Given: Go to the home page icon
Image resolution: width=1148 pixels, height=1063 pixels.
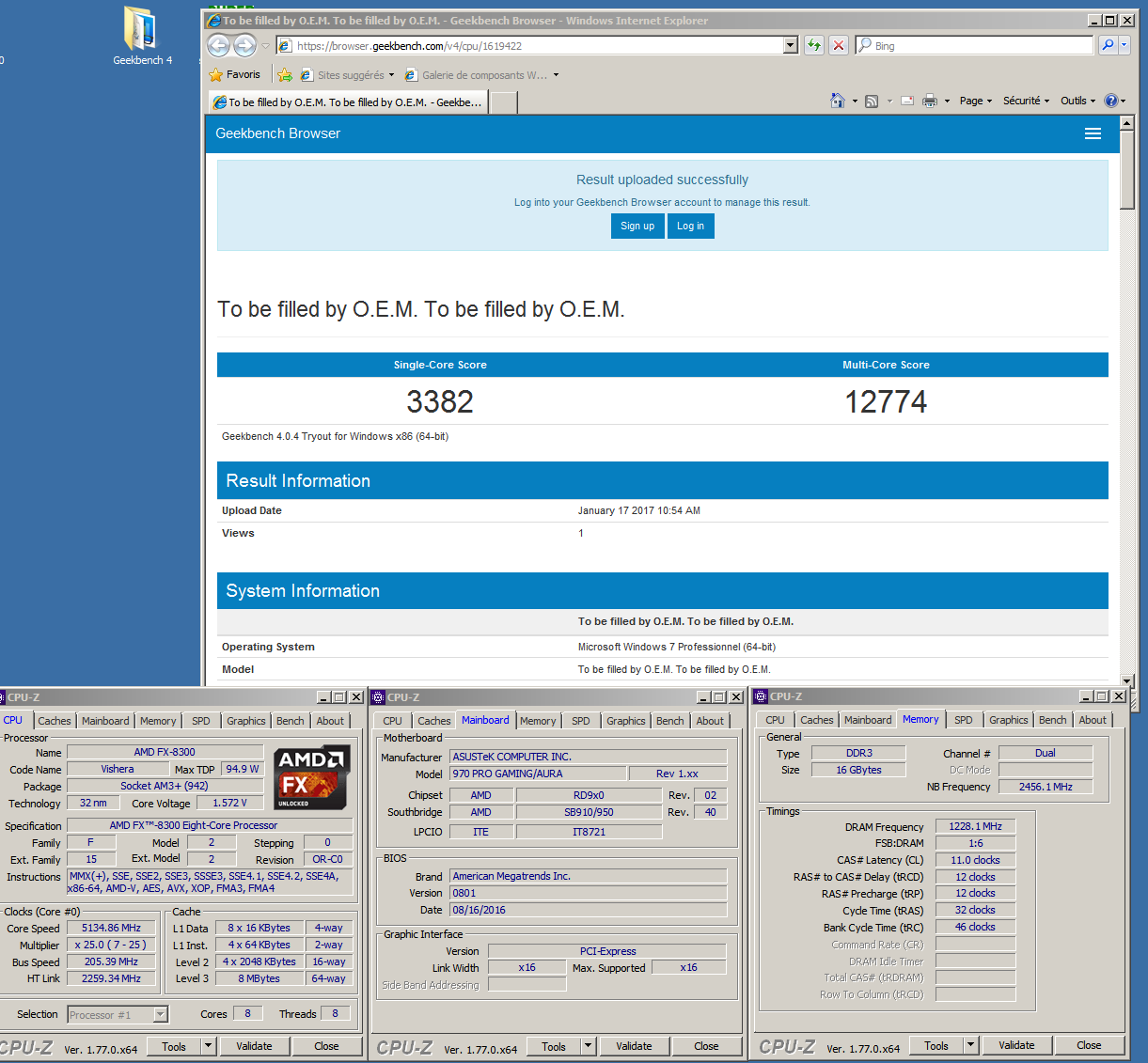Looking at the screenshot, I should pos(838,101).
